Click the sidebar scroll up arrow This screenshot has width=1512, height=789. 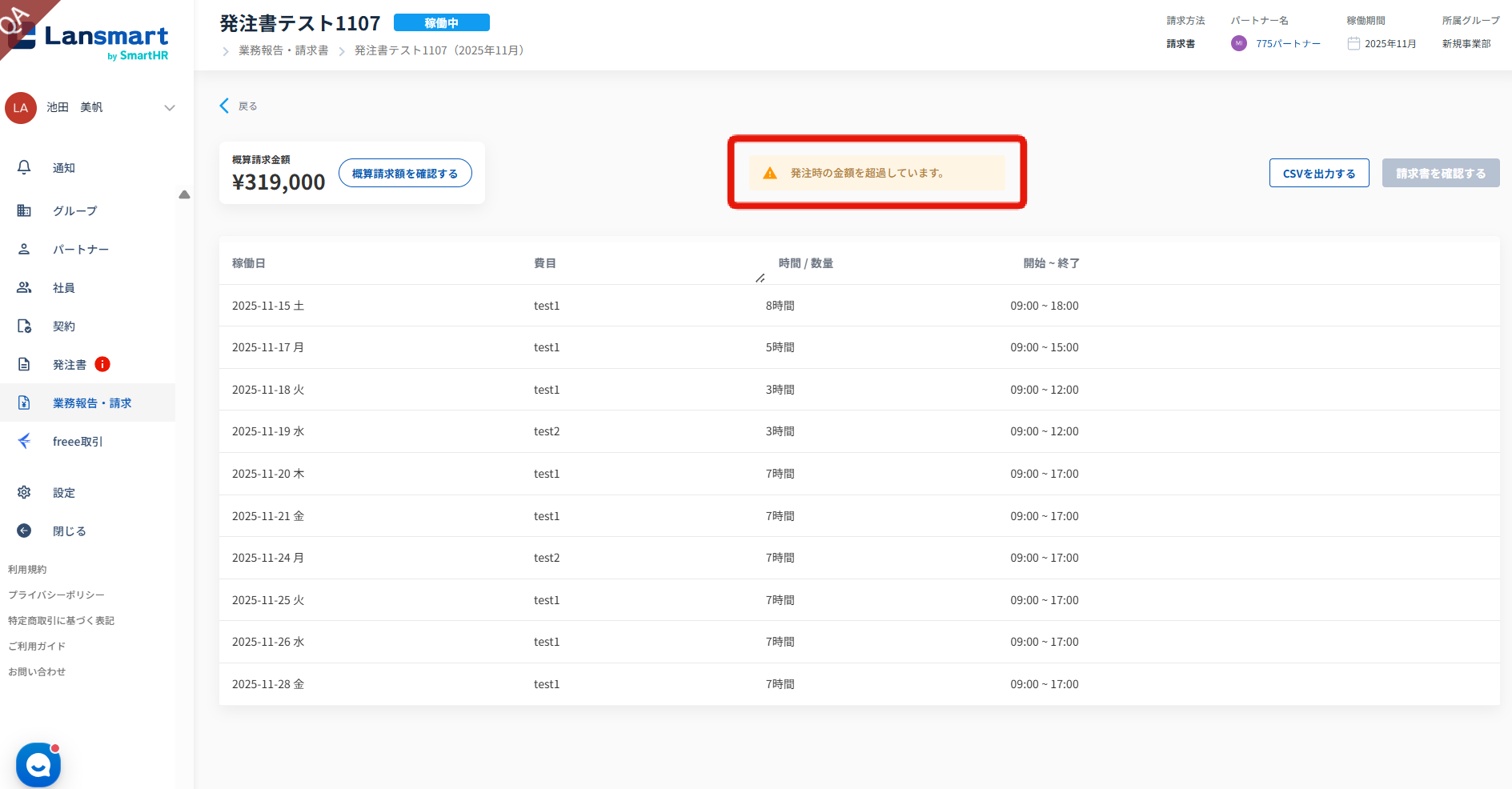click(185, 194)
